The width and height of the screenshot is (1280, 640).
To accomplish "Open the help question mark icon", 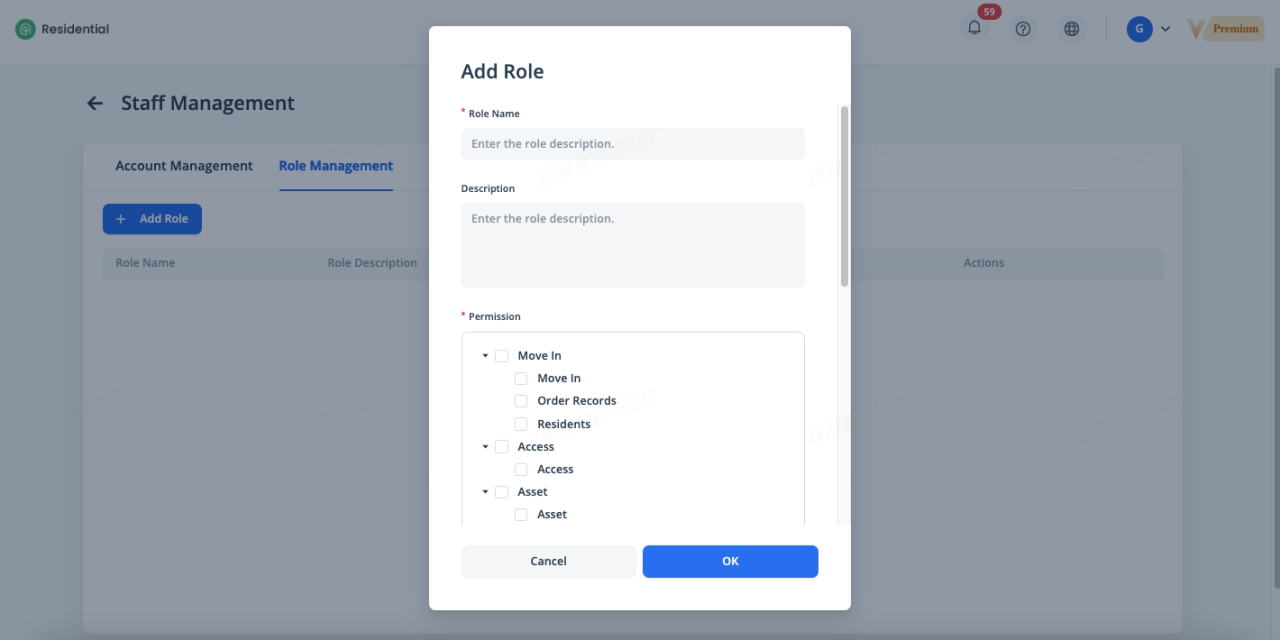I will pyautogui.click(x=1023, y=29).
